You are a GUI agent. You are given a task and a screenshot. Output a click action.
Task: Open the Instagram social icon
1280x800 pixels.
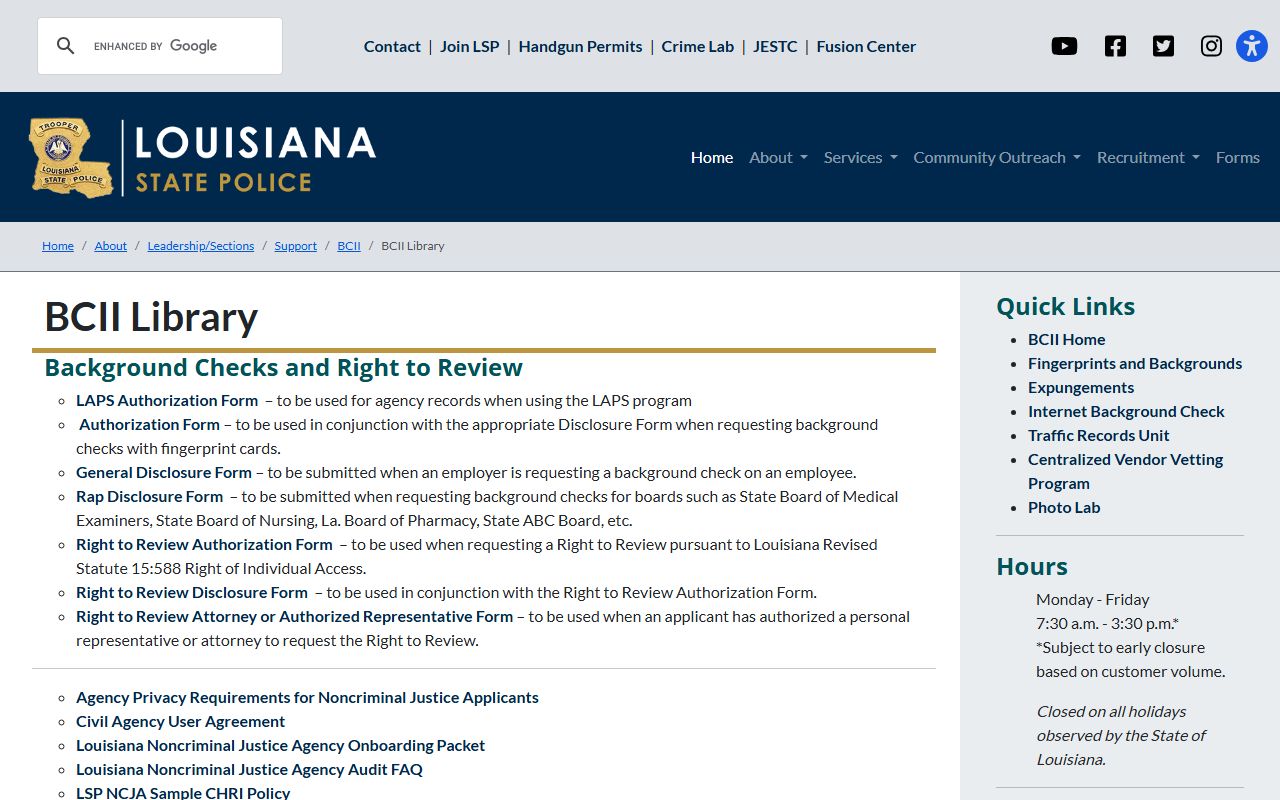tap(1211, 46)
